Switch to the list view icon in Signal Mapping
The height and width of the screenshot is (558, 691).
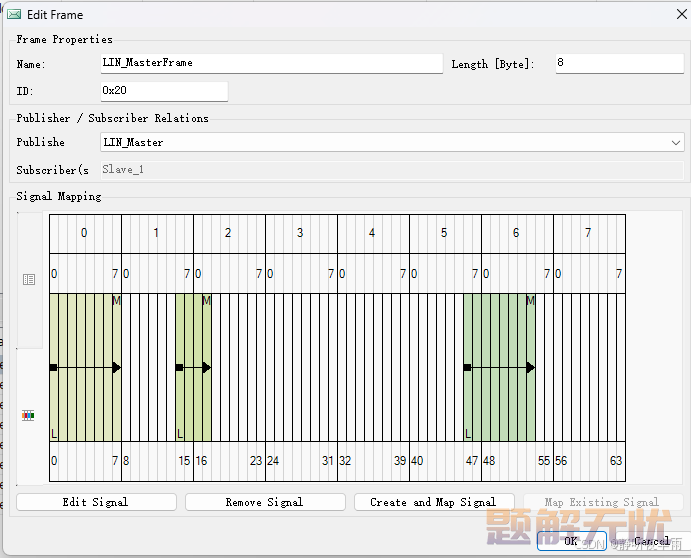(29, 279)
